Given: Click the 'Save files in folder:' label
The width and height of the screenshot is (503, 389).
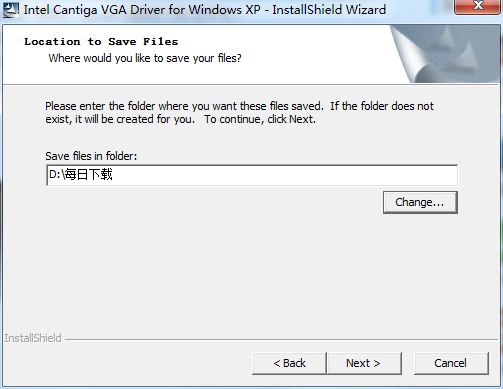Looking at the screenshot, I should click(91, 156).
